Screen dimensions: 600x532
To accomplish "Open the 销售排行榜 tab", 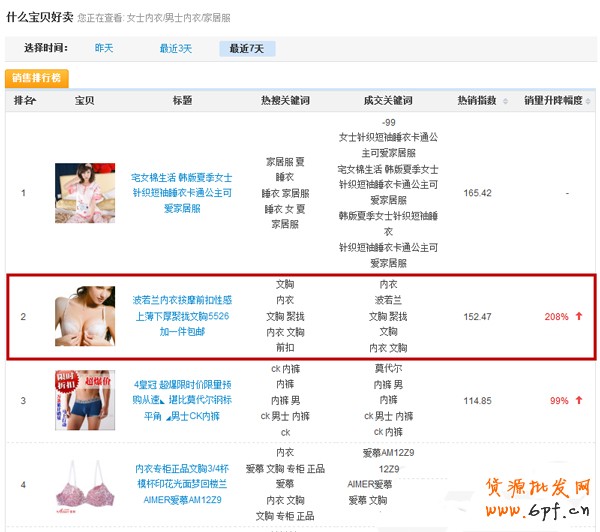I will coord(37,77).
